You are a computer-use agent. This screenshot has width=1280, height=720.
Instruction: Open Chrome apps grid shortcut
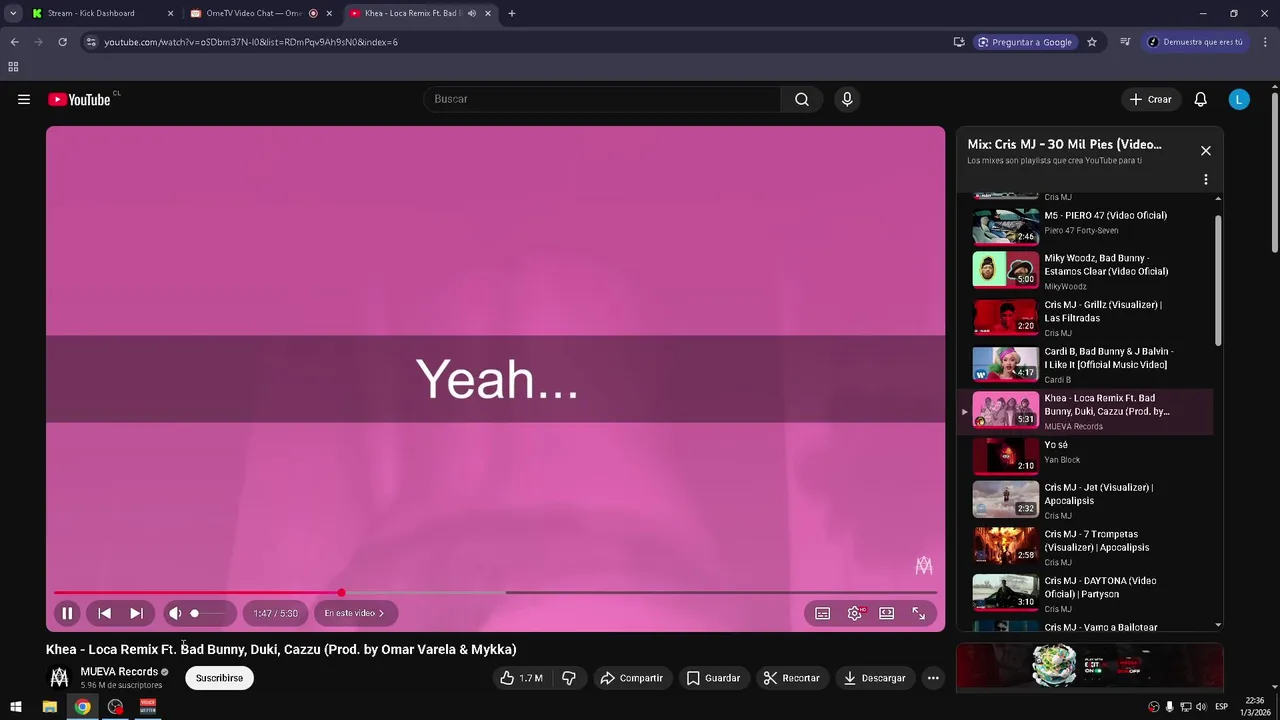point(13,67)
